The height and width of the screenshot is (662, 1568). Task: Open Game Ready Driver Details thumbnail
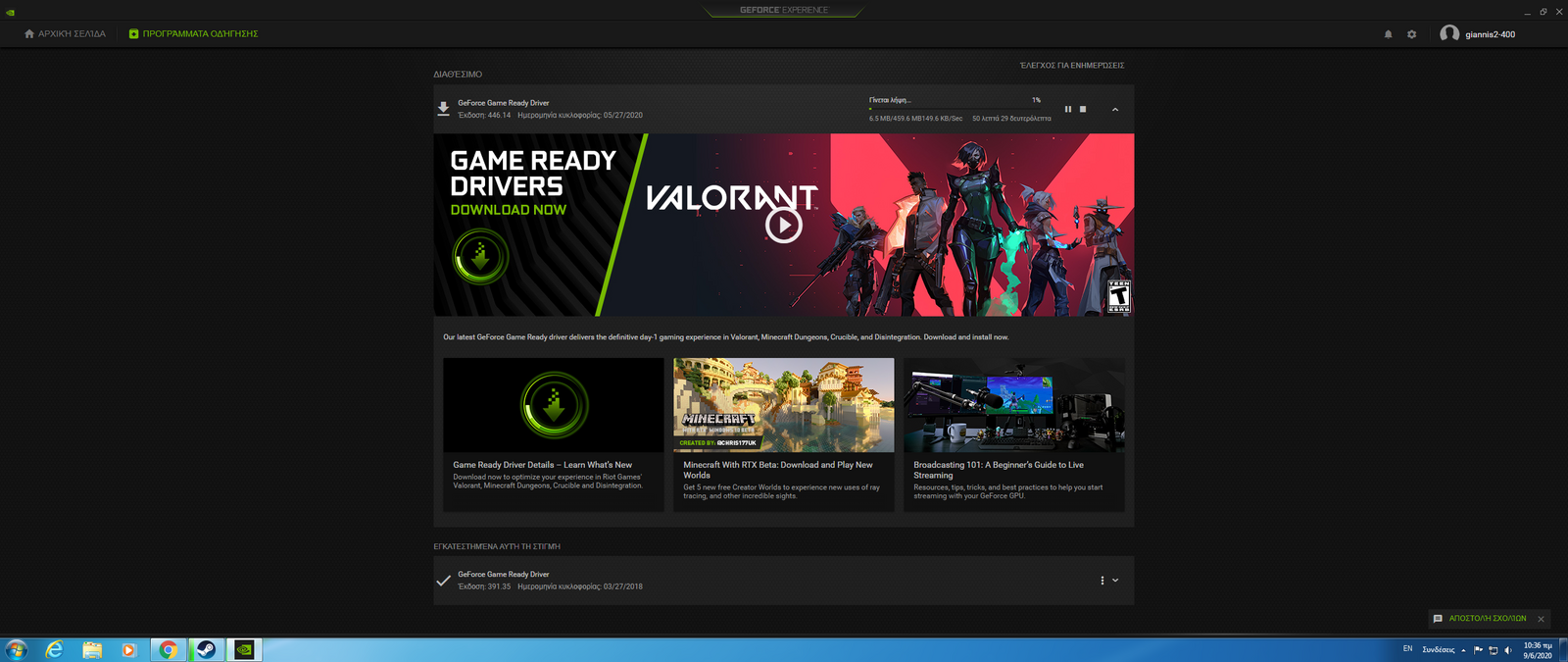tap(554, 405)
